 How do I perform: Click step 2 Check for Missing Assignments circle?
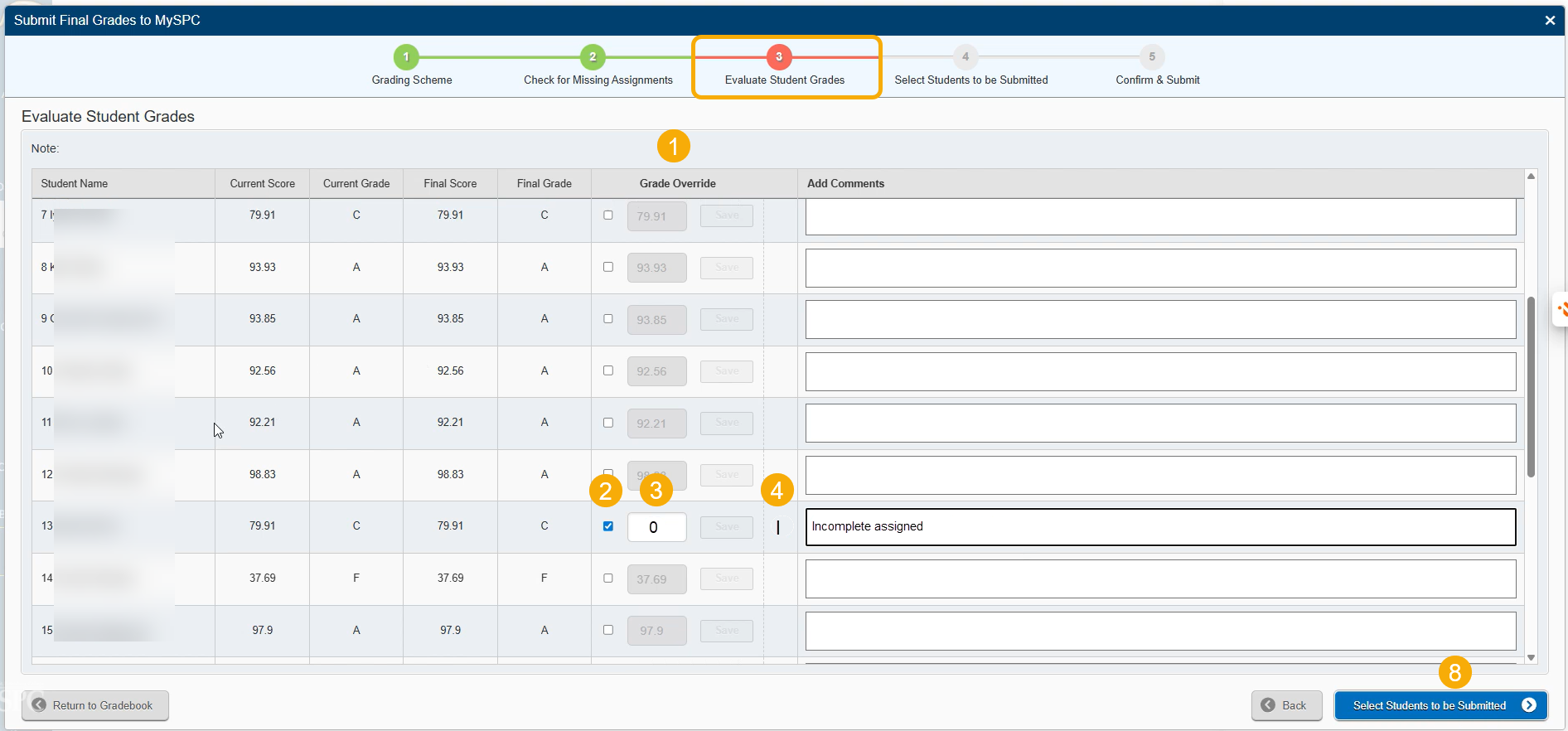[593, 57]
